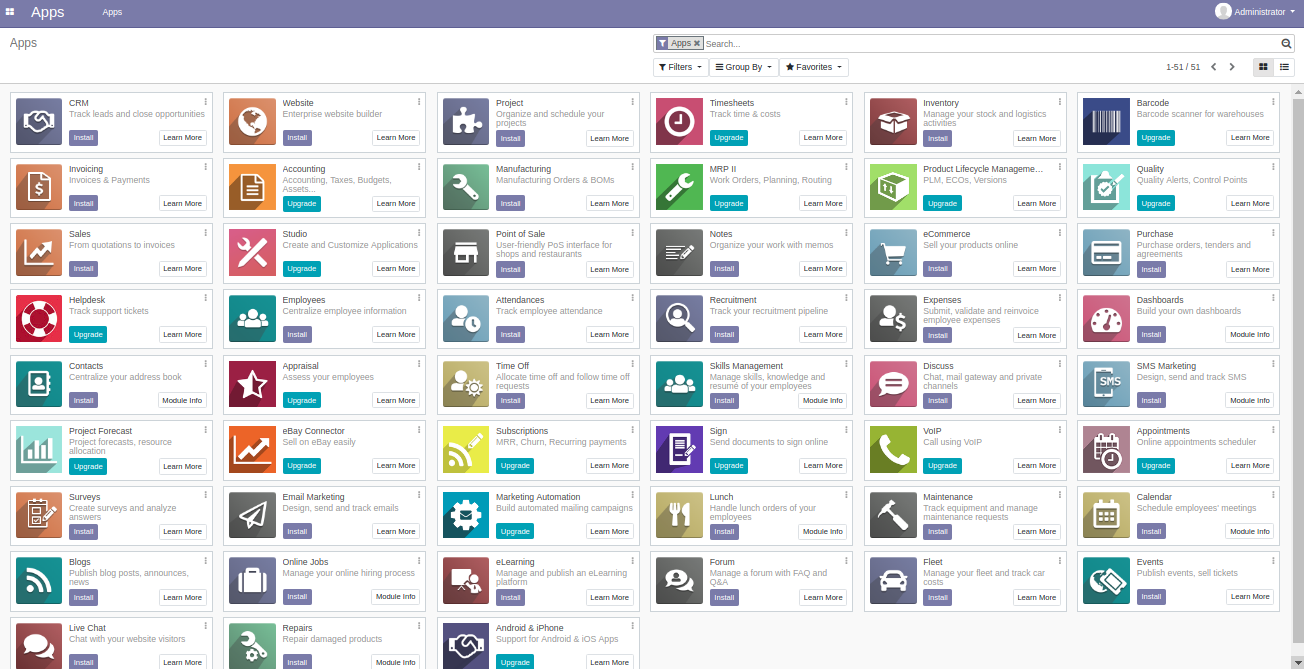Upgrade the Timesheets app
1304x669 pixels.
click(x=728, y=138)
